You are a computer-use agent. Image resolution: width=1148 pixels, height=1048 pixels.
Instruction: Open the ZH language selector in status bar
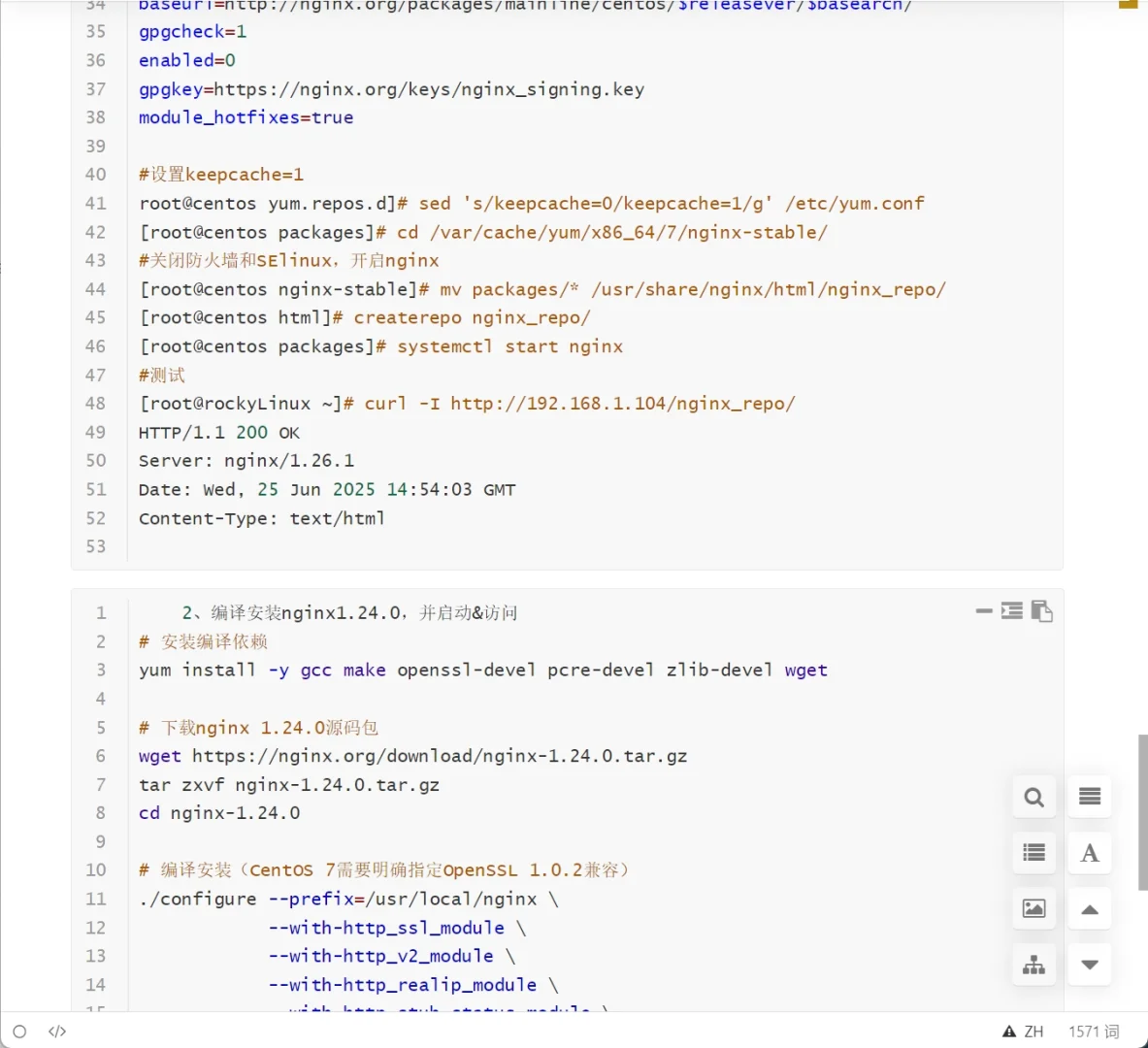point(1033,1032)
